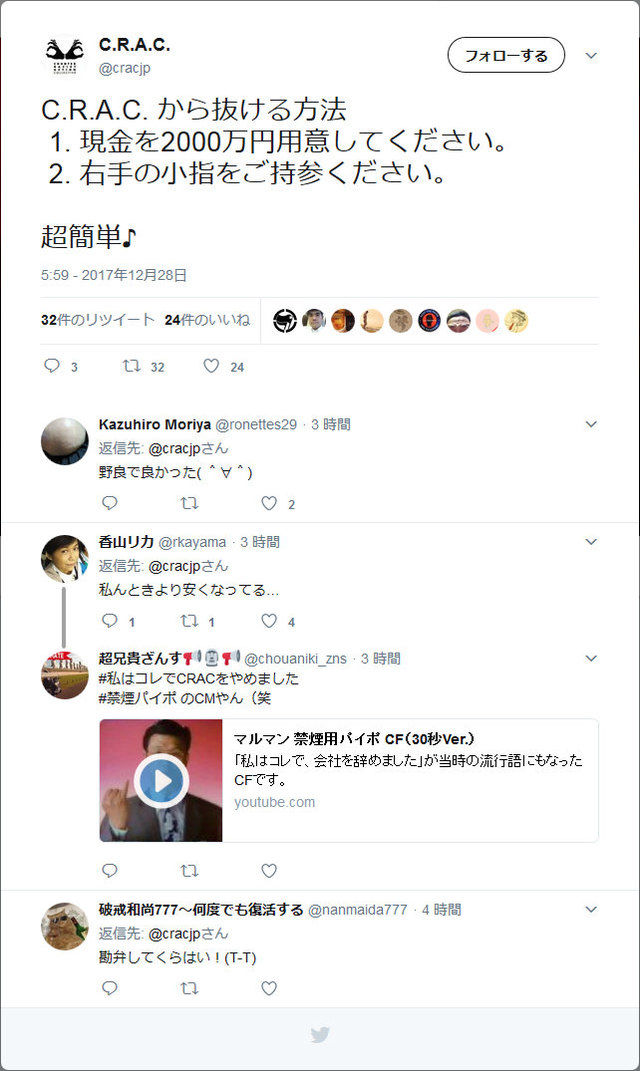The image size is (640, 1071).
Task: Click the Twitter bird logo at the bottom
Action: click(320, 1035)
